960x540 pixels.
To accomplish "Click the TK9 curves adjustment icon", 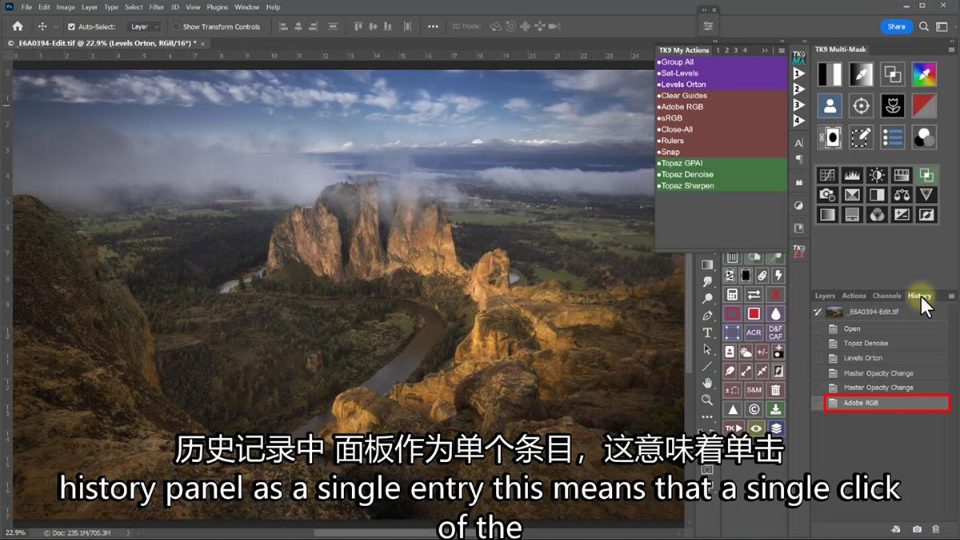I will pyautogui.click(x=827, y=175).
